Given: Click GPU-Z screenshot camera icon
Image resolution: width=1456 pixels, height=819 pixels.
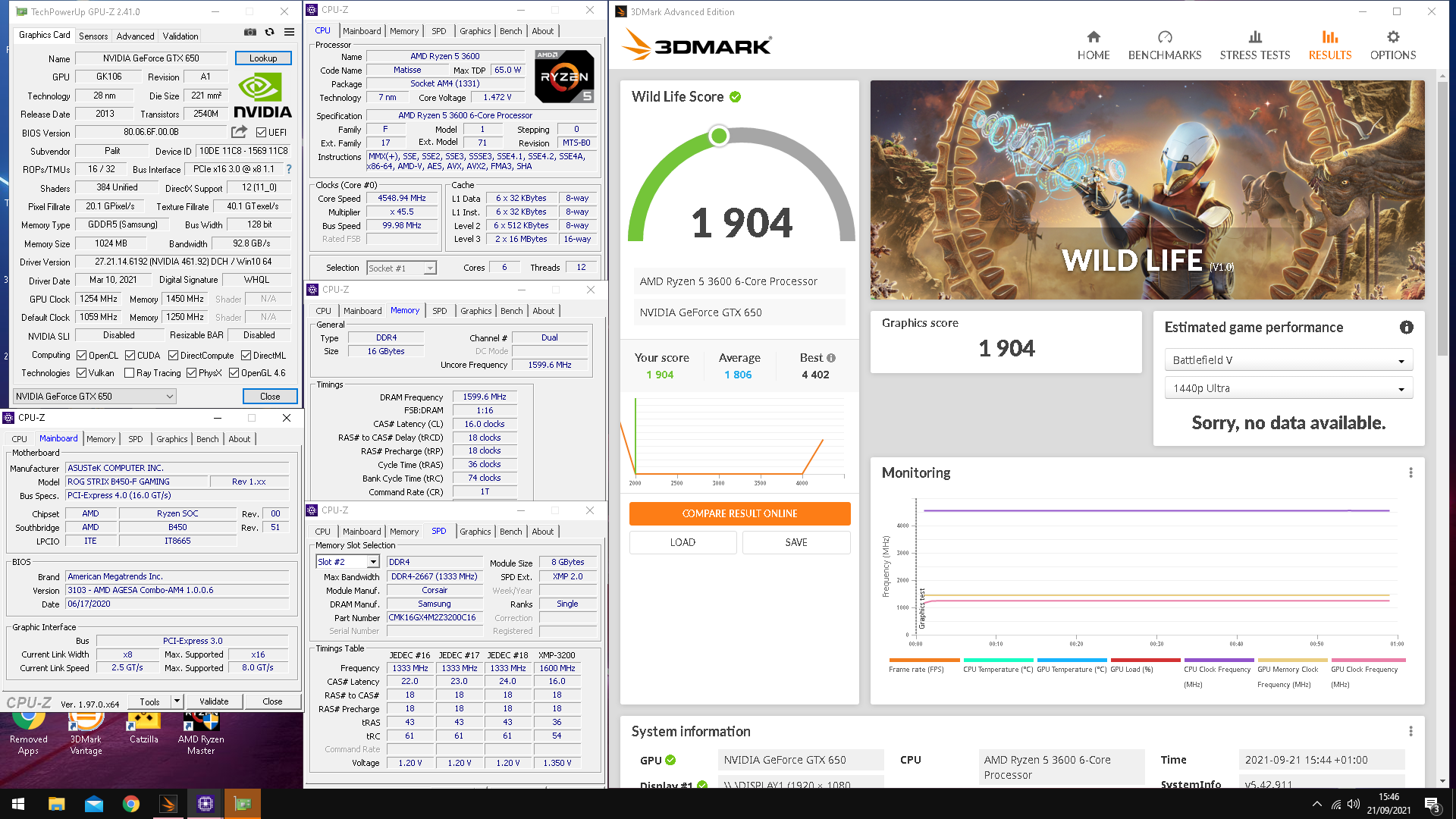Looking at the screenshot, I should [249, 32].
